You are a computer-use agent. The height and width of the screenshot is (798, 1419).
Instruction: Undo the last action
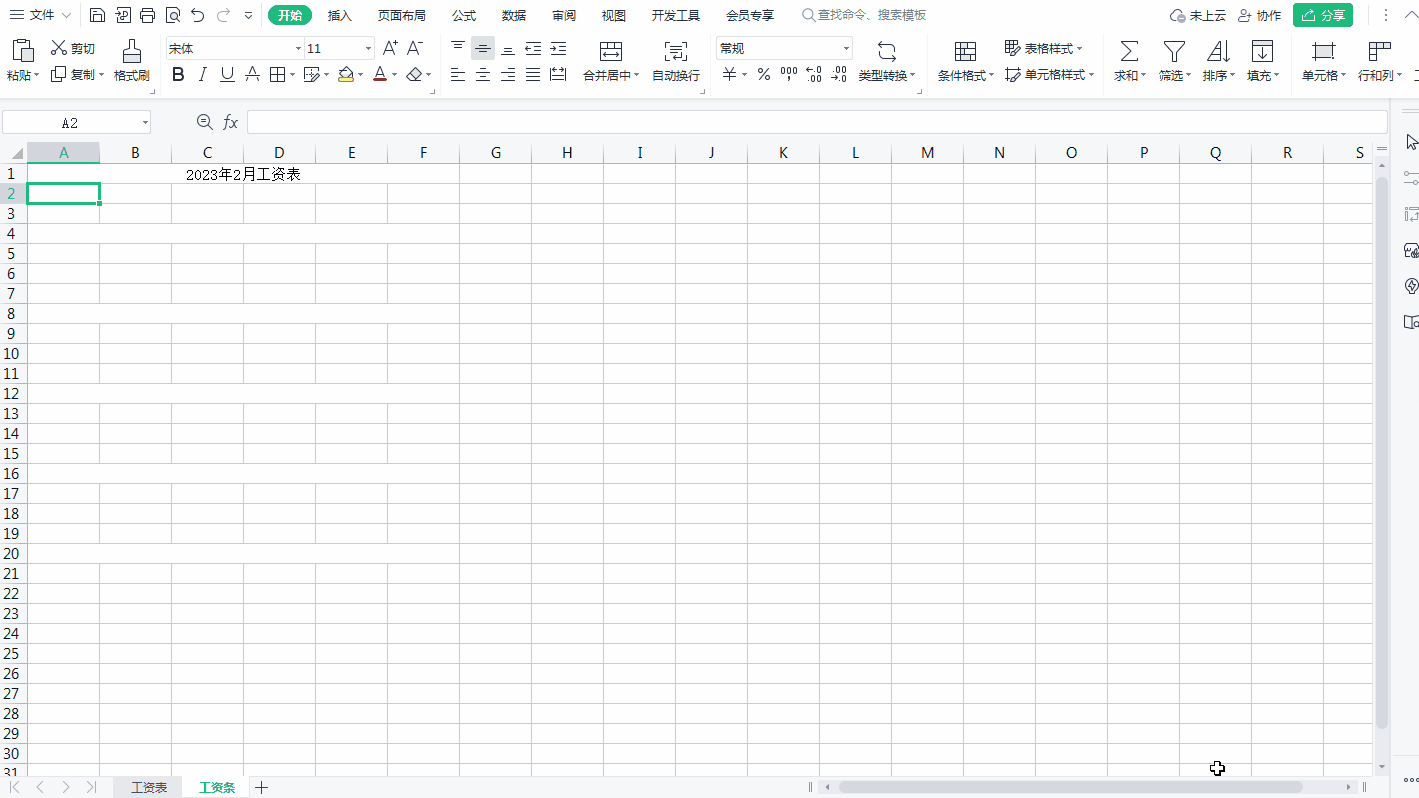198,15
